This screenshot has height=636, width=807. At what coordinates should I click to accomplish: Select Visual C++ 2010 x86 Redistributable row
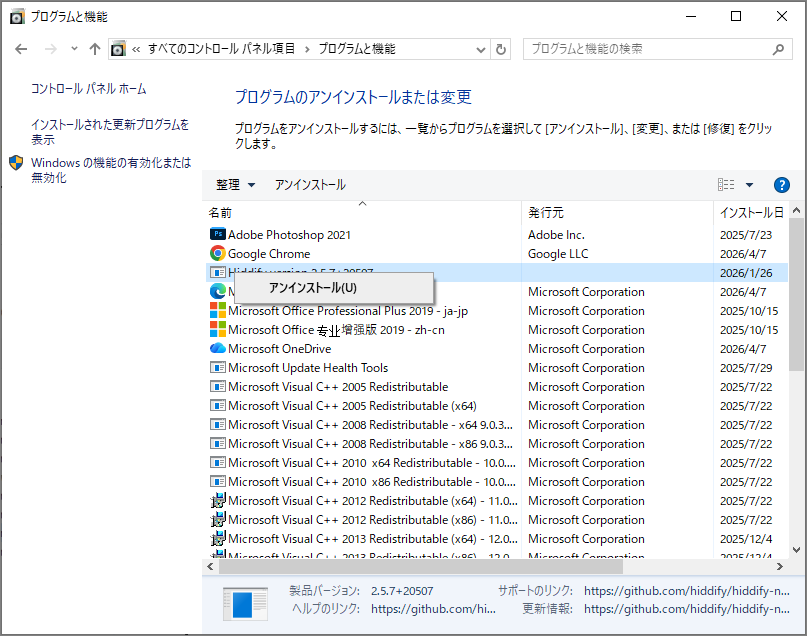[497, 482]
